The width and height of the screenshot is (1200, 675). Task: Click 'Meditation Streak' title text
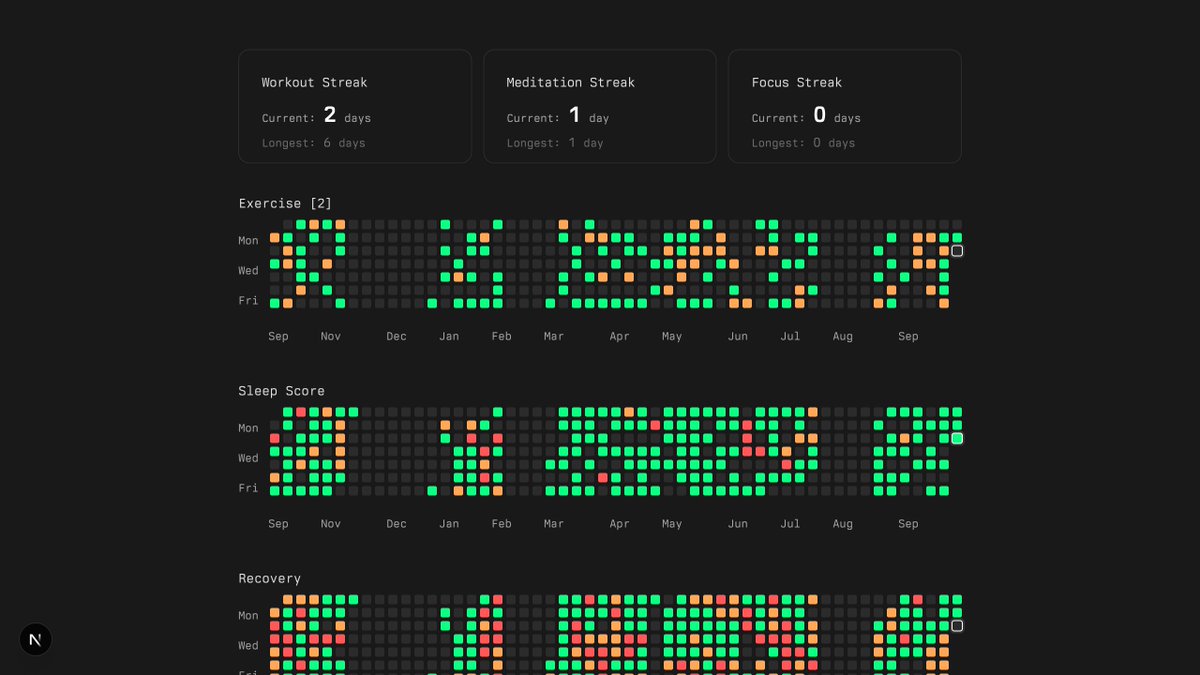click(x=570, y=82)
